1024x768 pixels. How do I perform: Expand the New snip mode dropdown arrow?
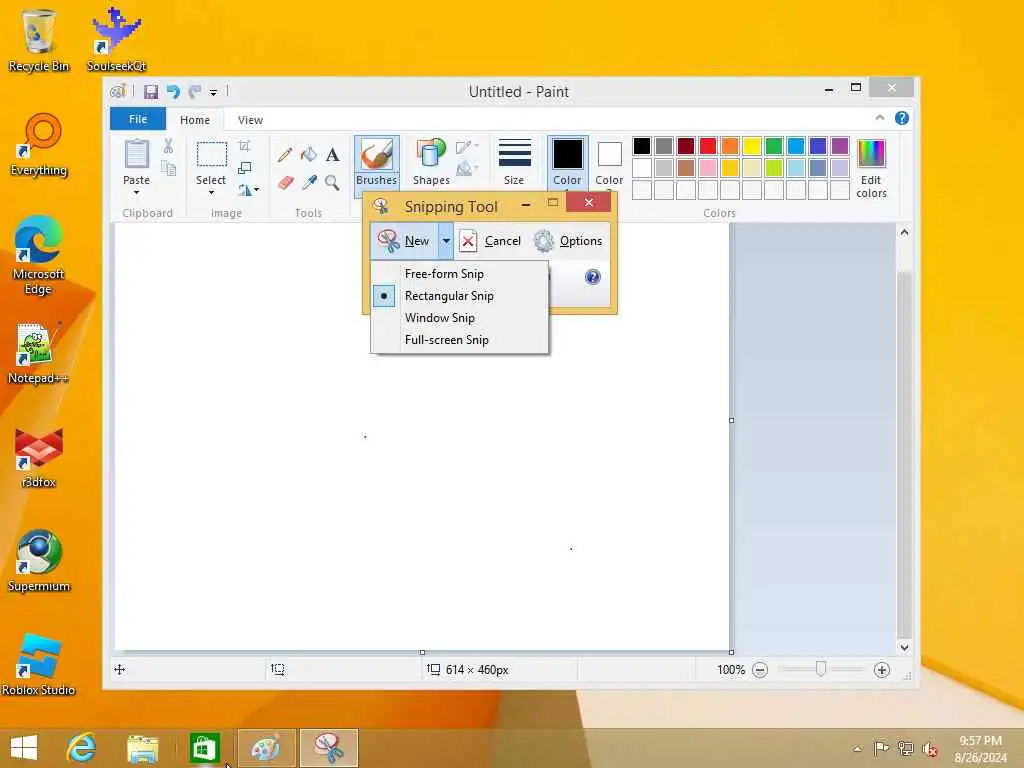click(445, 241)
